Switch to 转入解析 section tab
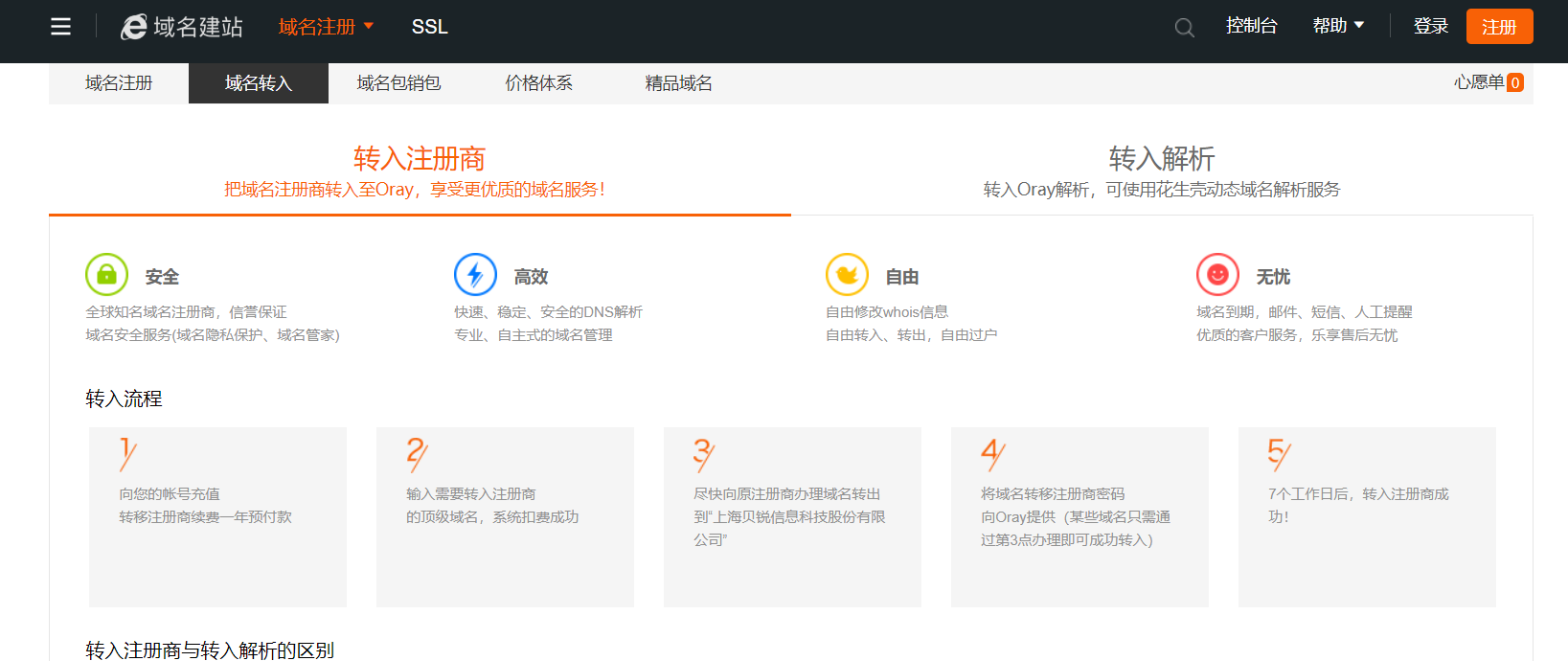The height and width of the screenshot is (661, 1568). click(x=1161, y=171)
